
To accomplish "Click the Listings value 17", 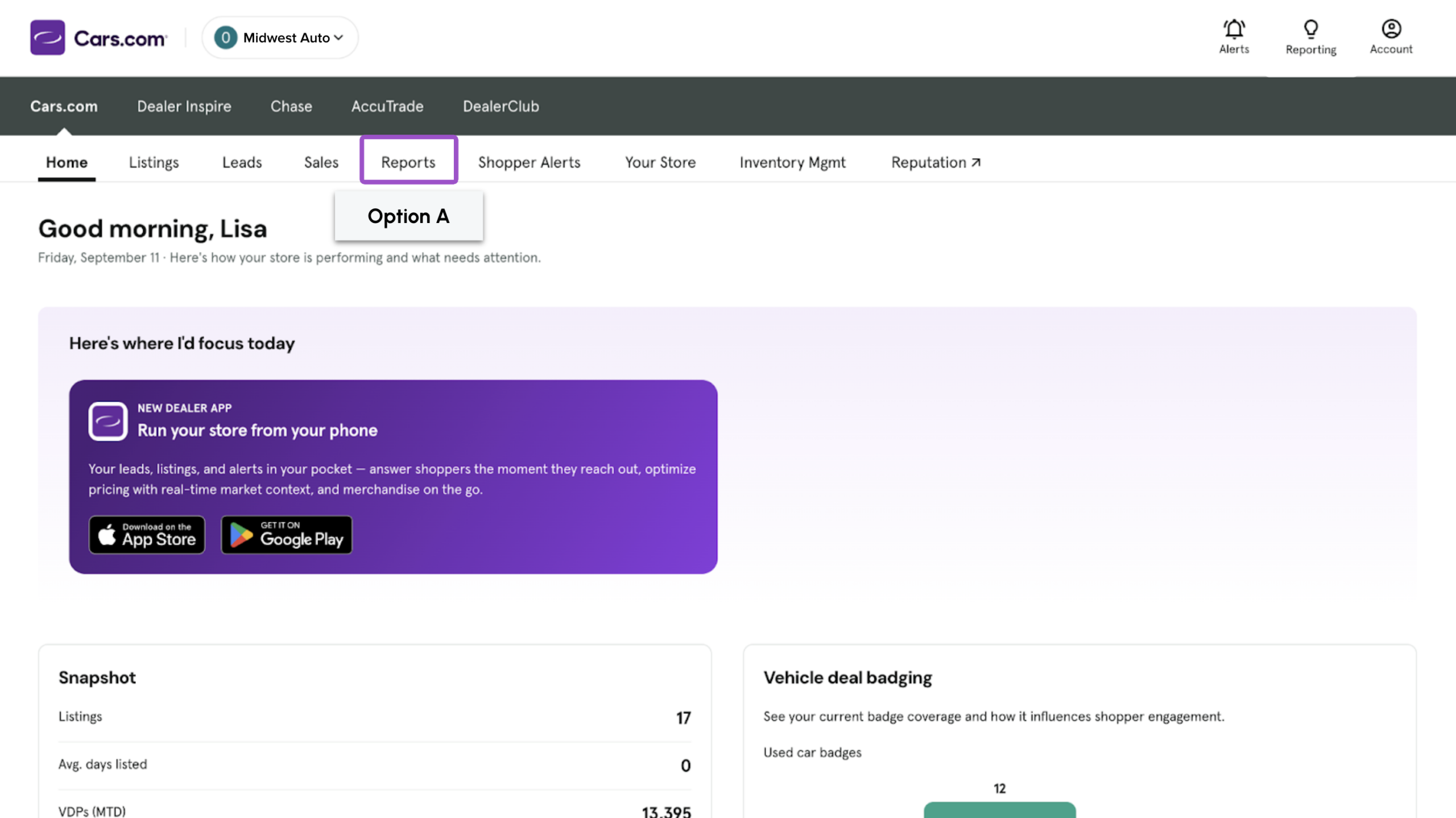I will pyautogui.click(x=684, y=718).
